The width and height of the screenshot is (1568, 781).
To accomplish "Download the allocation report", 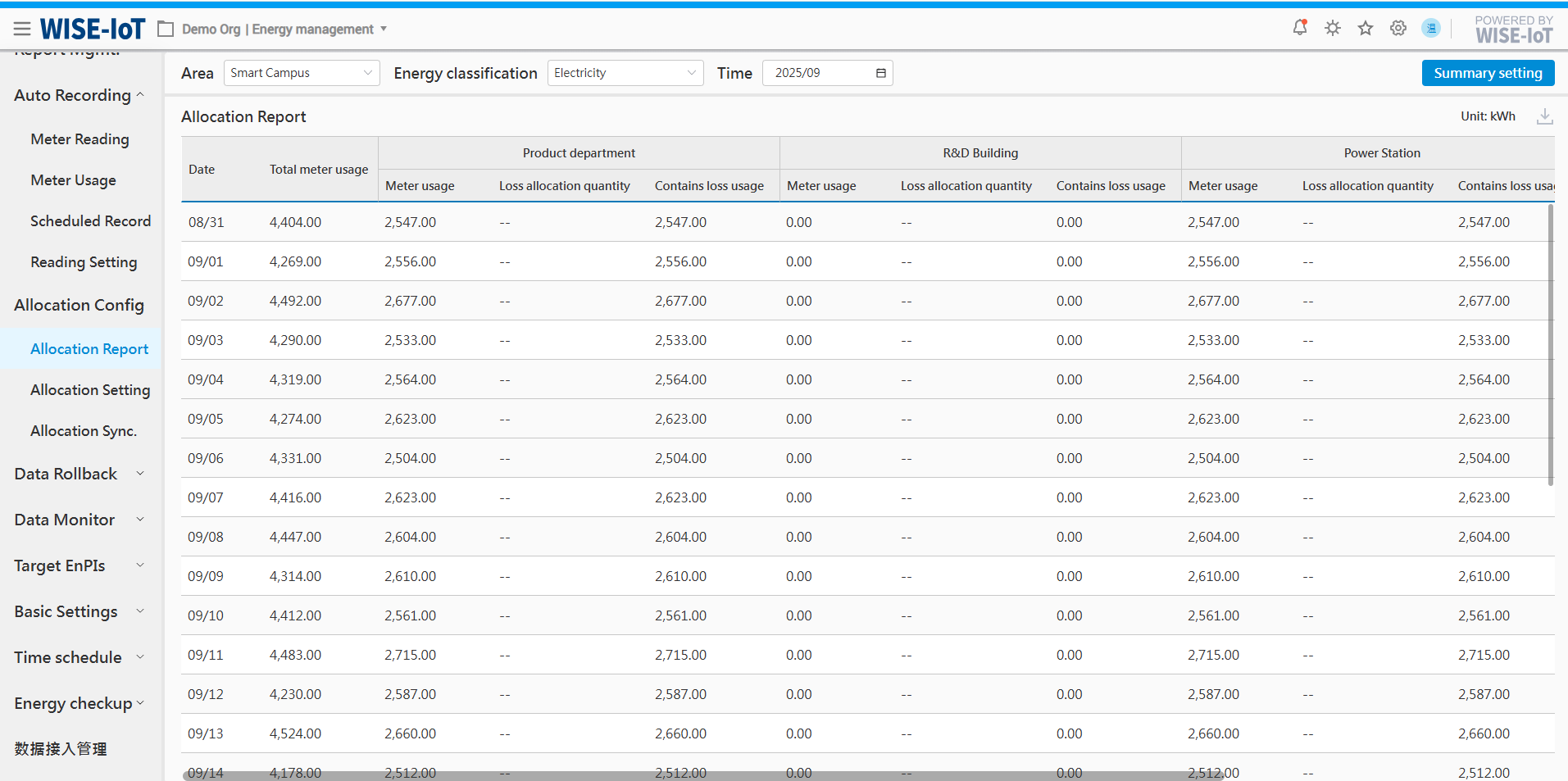I will pos(1544,116).
